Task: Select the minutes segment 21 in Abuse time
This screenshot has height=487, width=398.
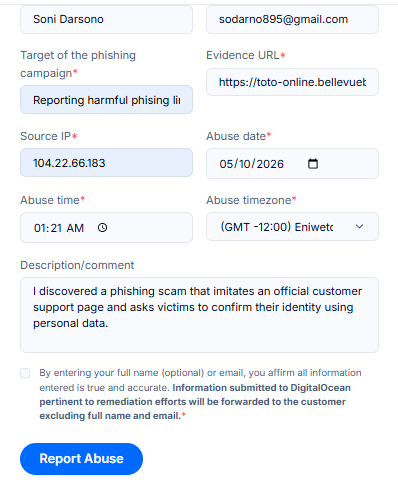Action: pyautogui.click(x=56, y=228)
